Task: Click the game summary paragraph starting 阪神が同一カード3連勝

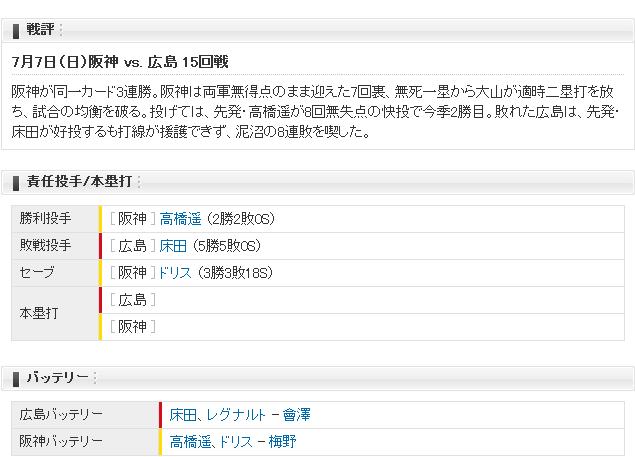Action: (315, 112)
